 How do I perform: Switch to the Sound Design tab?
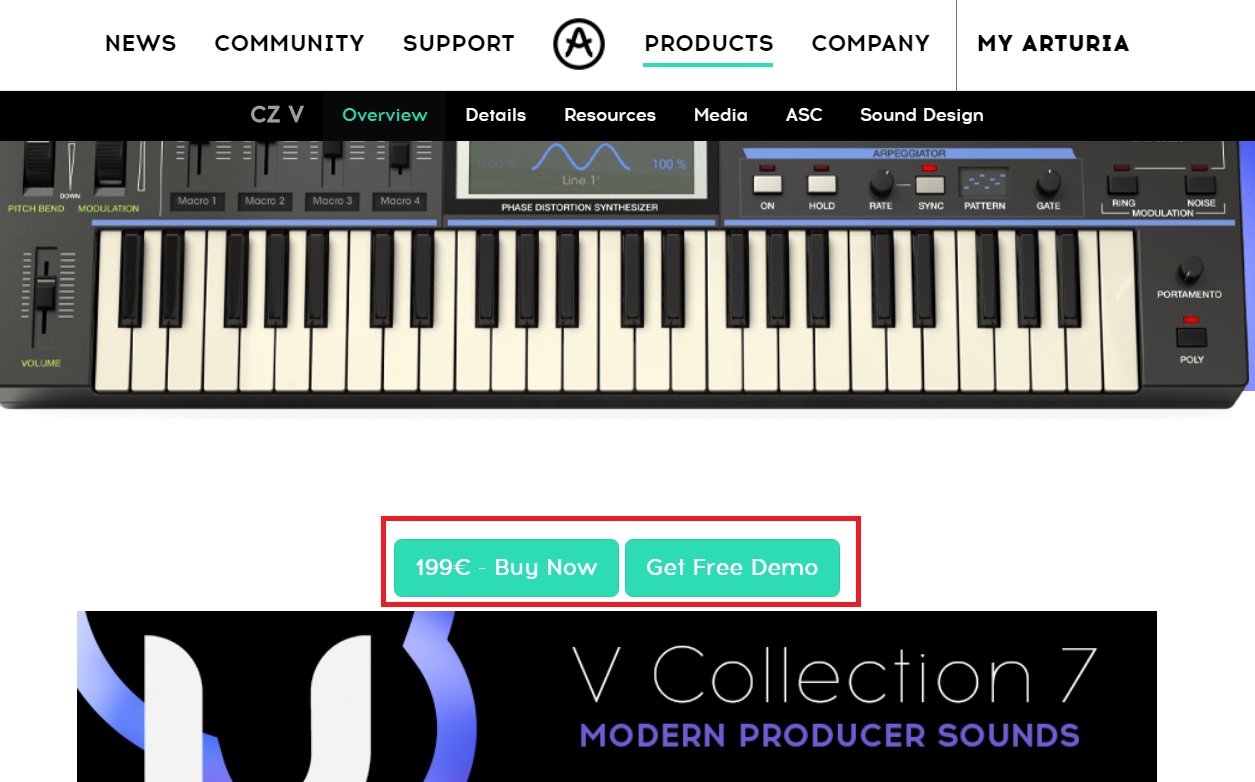pos(921,115)
